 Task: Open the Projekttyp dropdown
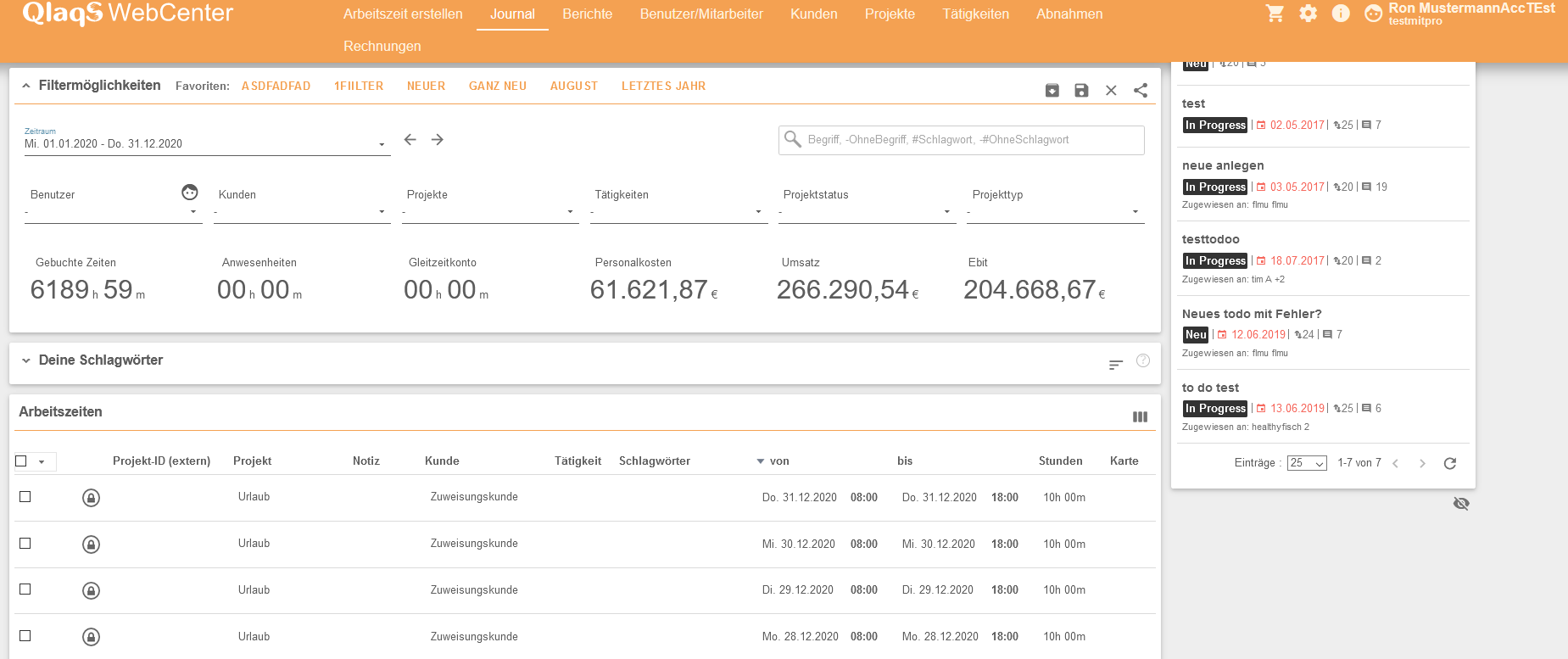pyautogui.click(x=1056, y=212)
